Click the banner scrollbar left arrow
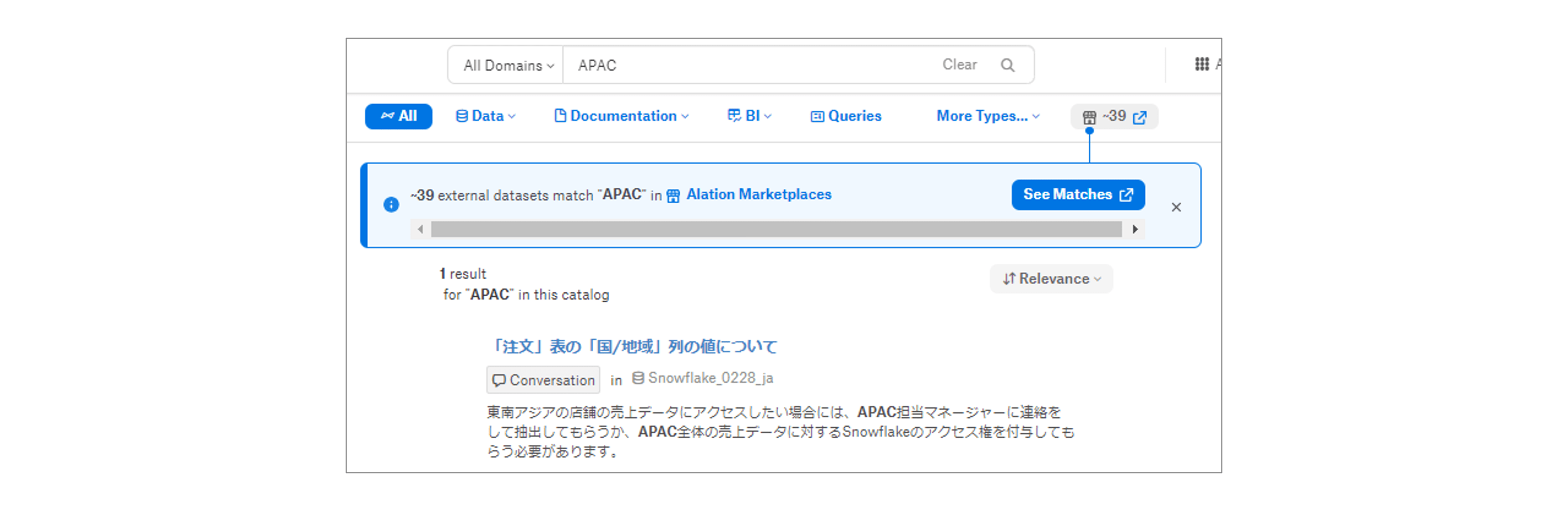Viewport: 1568px width, 511px height. tap(420, 229)
